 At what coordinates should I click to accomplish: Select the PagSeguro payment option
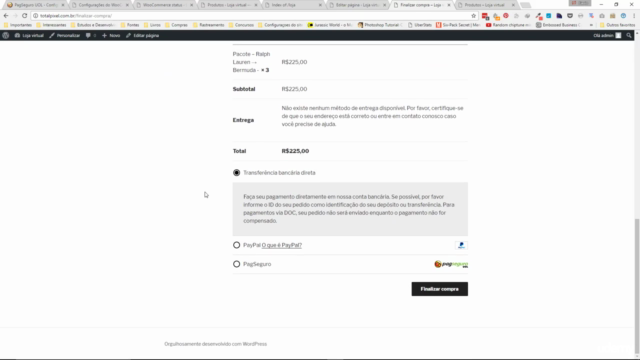click(237, 264)
